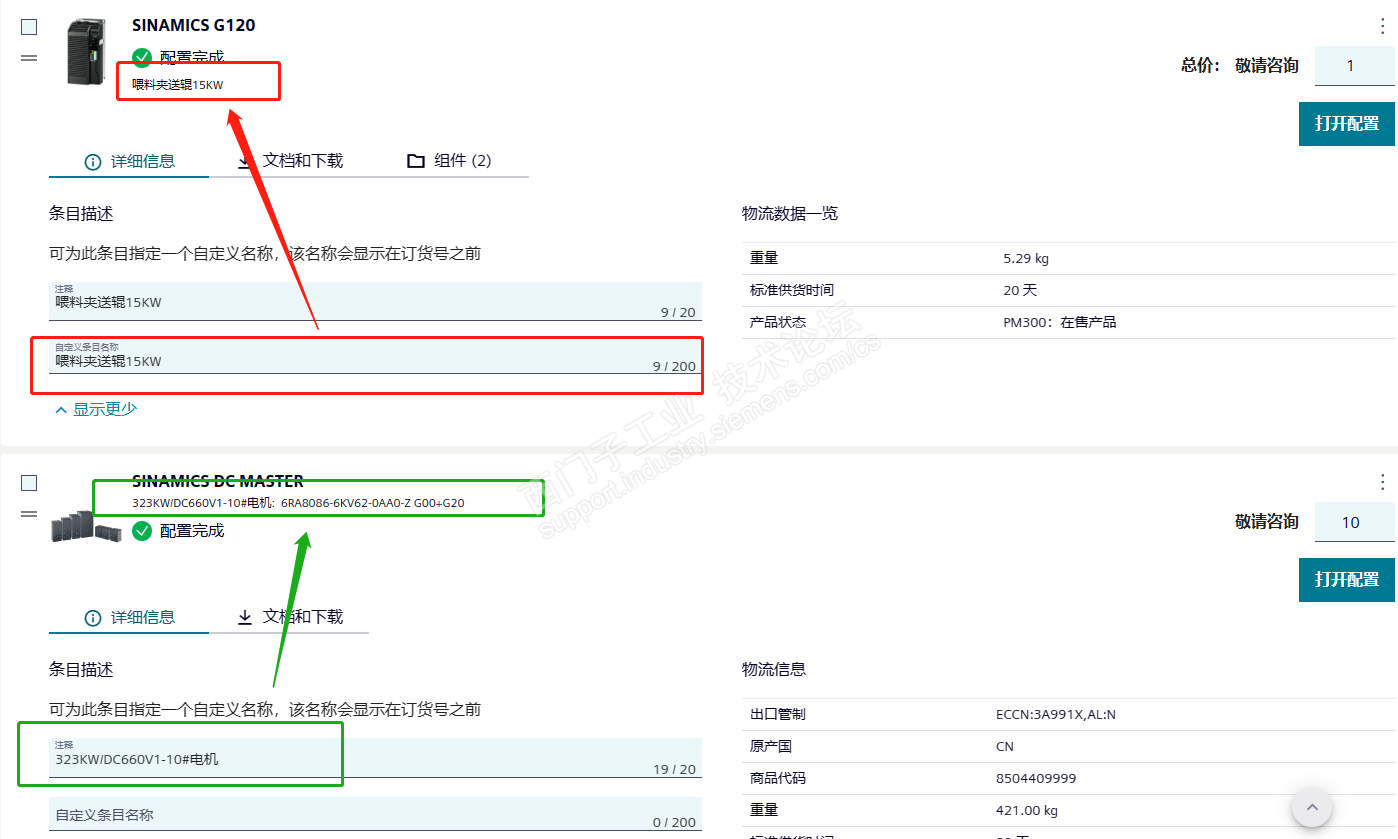Click the SINAMICS DC MASTER product title
The image size is (1398, 839).
point(218,481)
